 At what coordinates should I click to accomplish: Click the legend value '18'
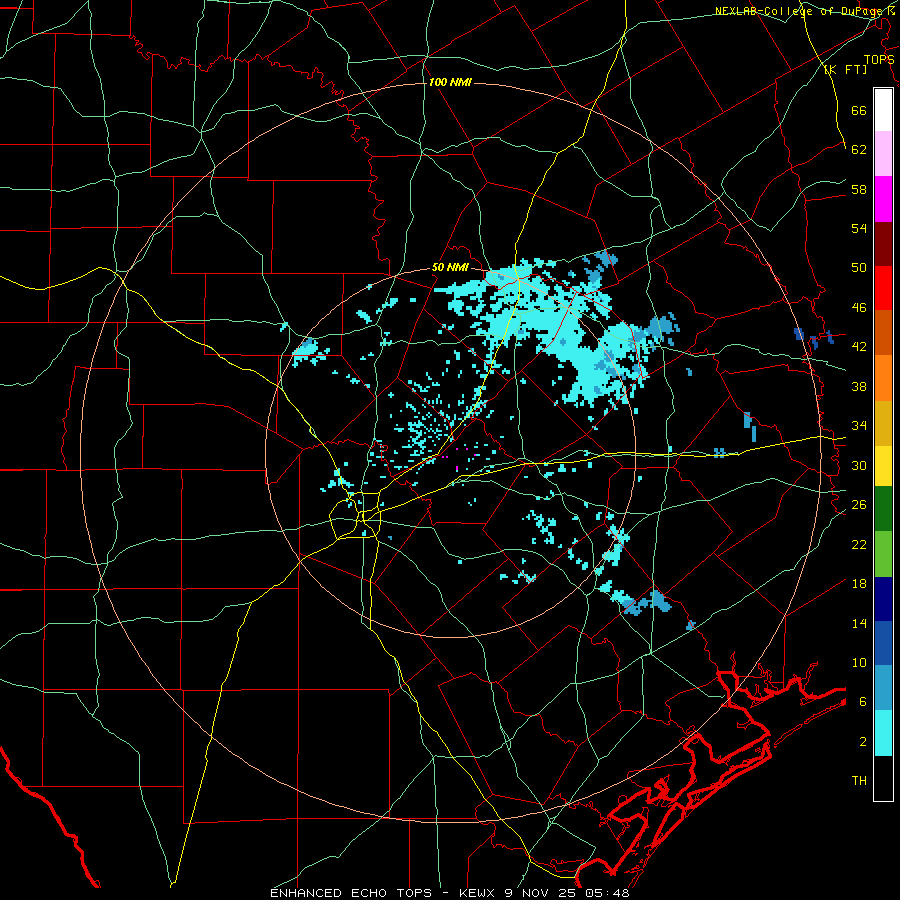pos(859,584)
